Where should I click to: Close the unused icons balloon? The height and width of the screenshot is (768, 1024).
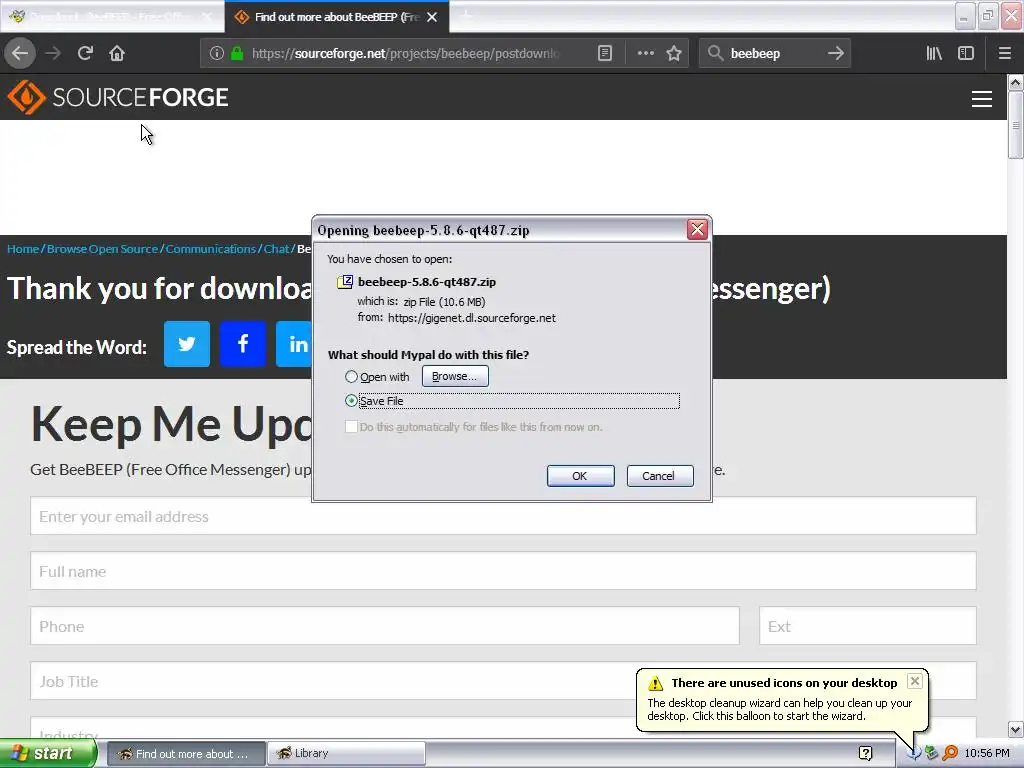(915, 681)
